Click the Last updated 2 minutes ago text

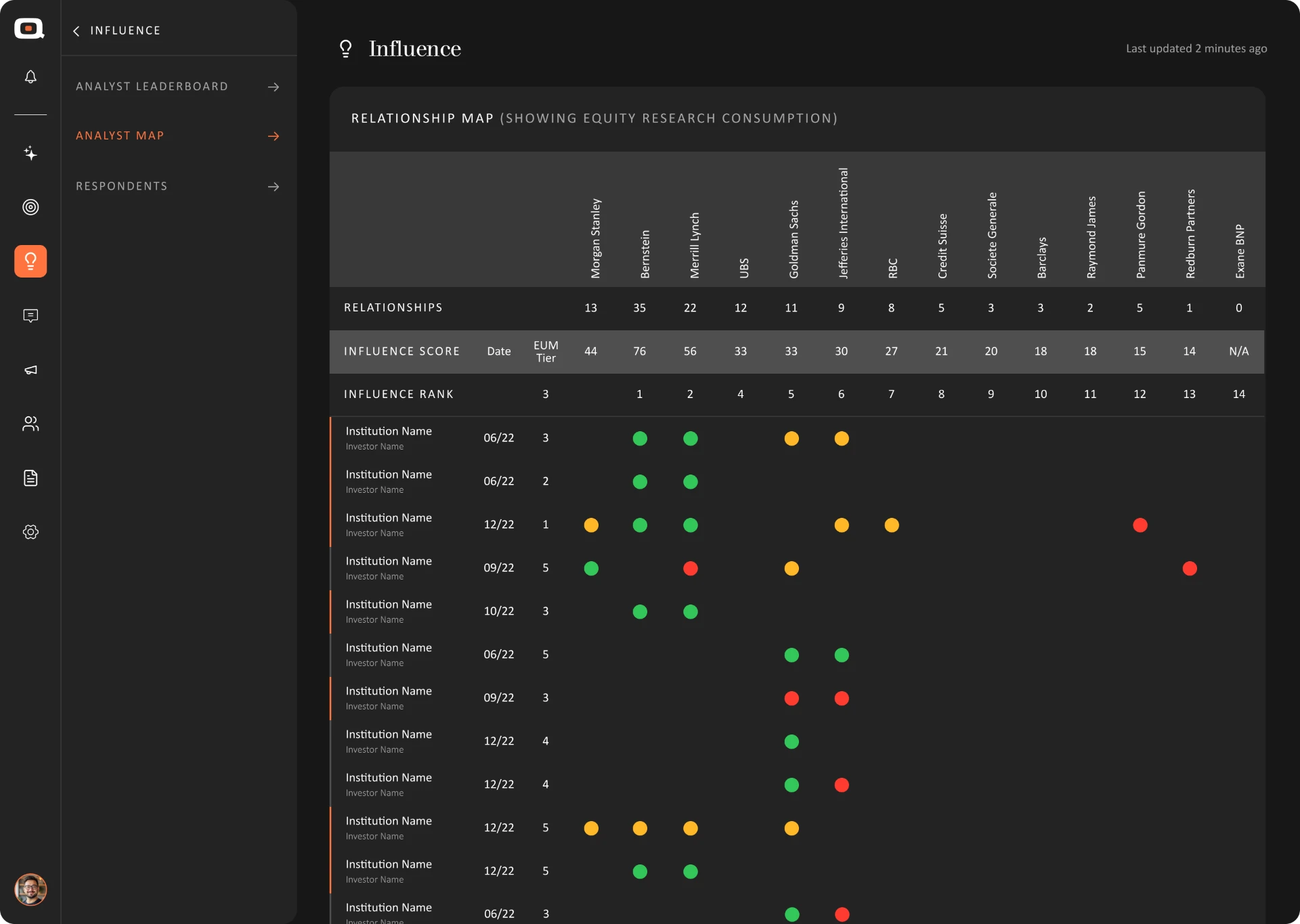(x=1196, y=49)
